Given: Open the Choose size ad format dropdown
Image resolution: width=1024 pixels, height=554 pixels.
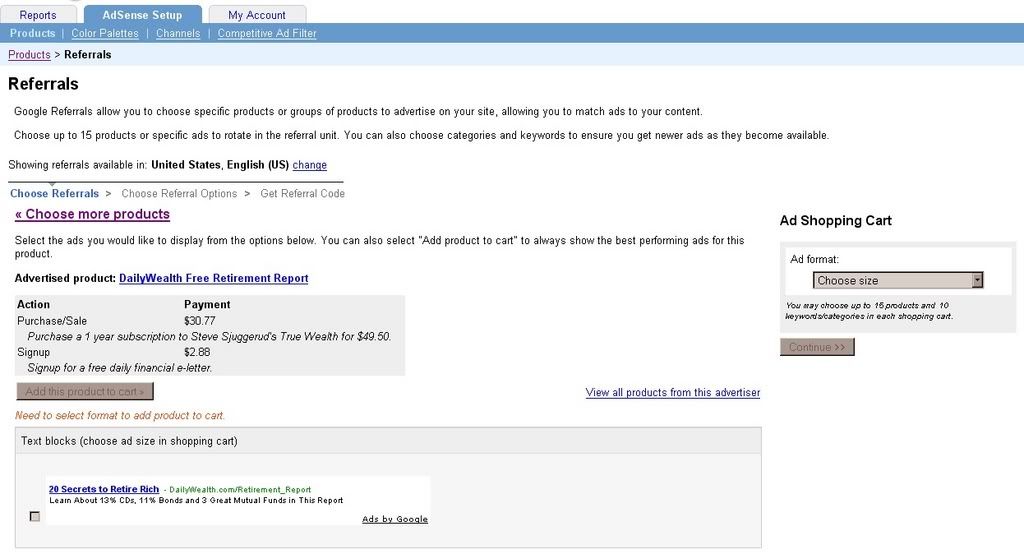Looking at the screenshot, I should (x=898, y=280).
